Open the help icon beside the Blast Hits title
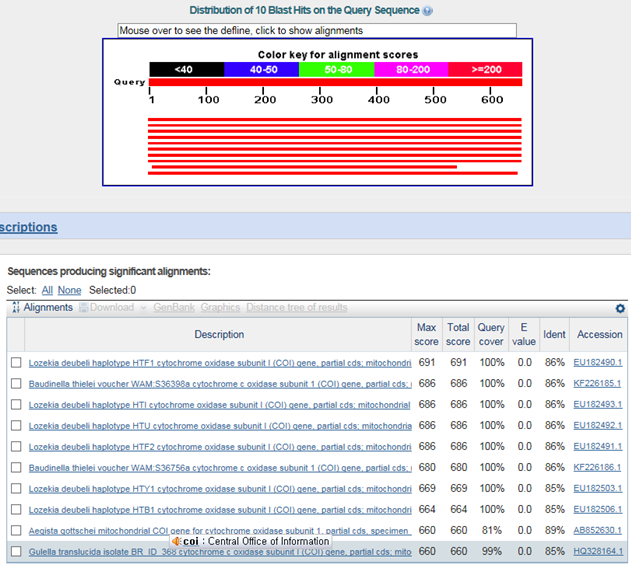 428,11
